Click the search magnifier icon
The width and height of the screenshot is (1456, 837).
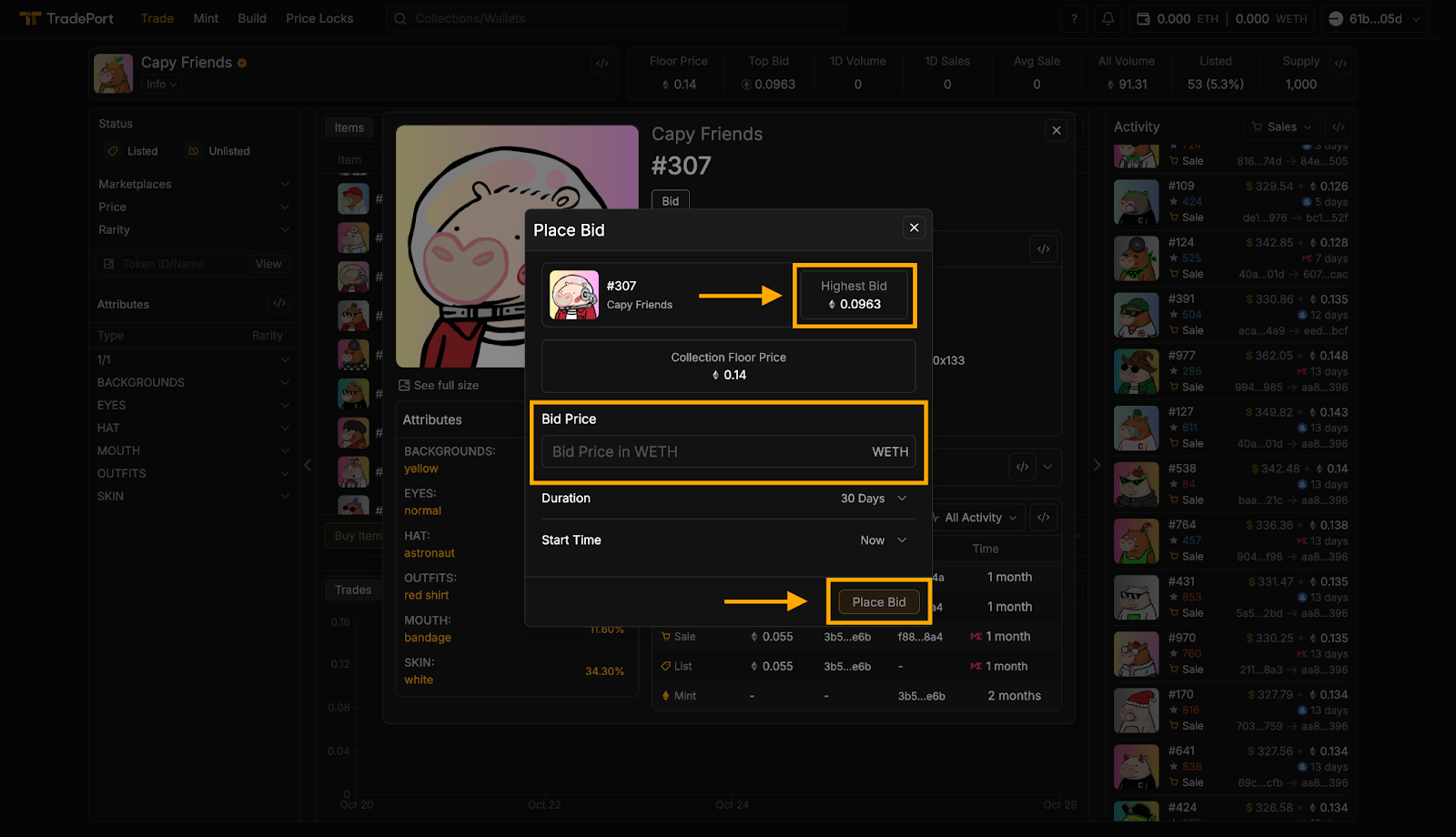(400, 18)
